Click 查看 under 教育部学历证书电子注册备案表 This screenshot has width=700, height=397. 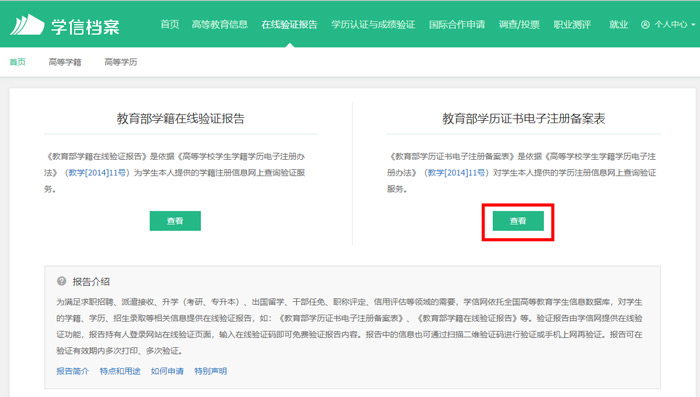pyautogui.click(x=518, y=221)
